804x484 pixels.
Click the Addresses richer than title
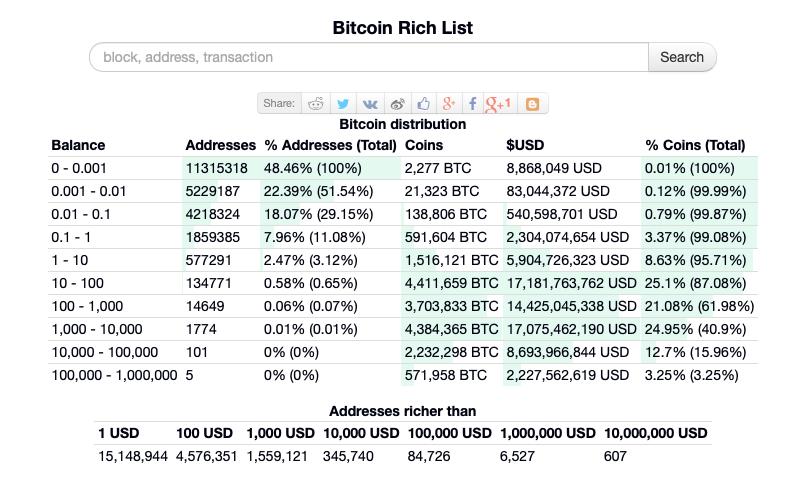pos(403,411)
